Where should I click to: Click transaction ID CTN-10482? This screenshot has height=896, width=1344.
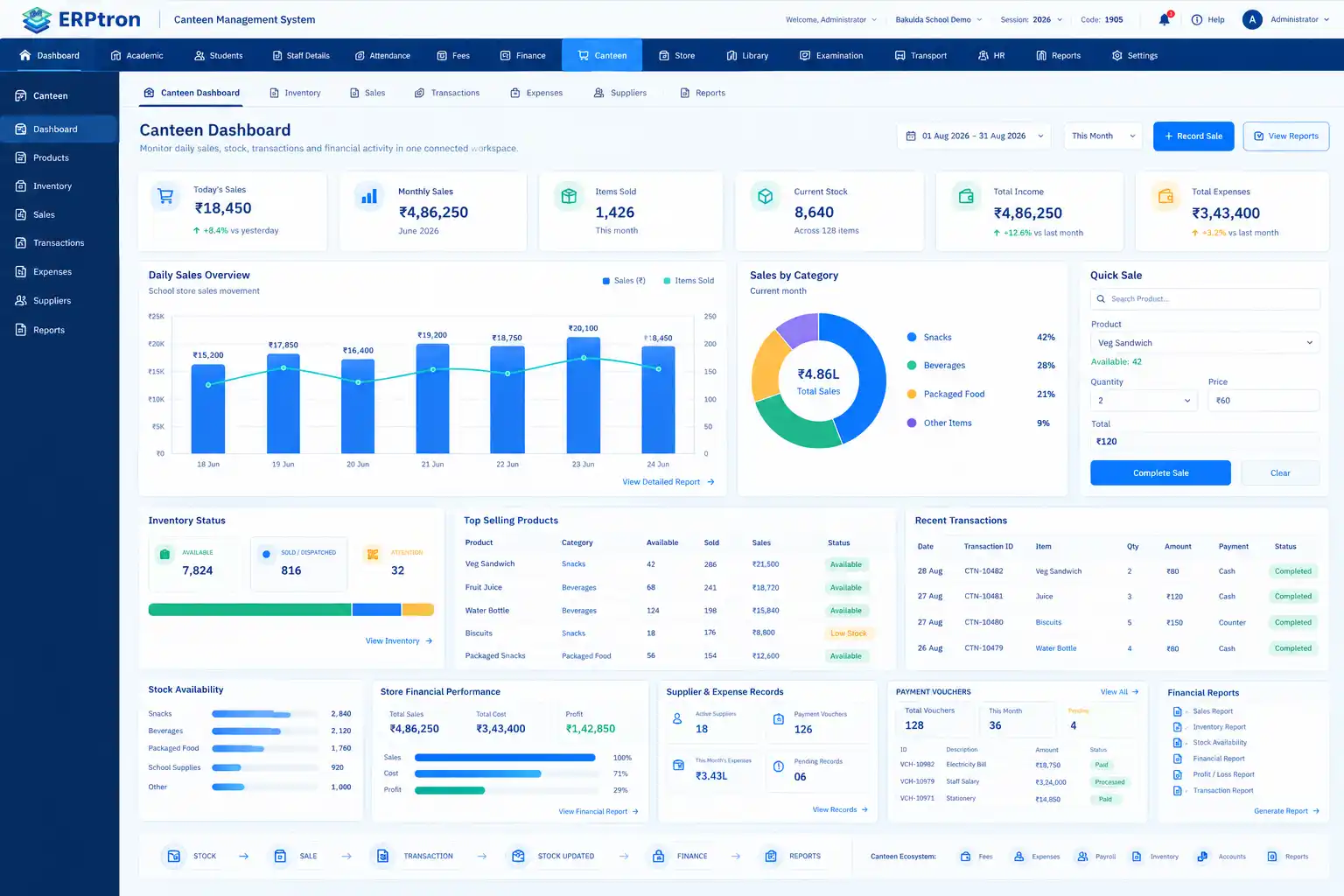pos(983,571)
